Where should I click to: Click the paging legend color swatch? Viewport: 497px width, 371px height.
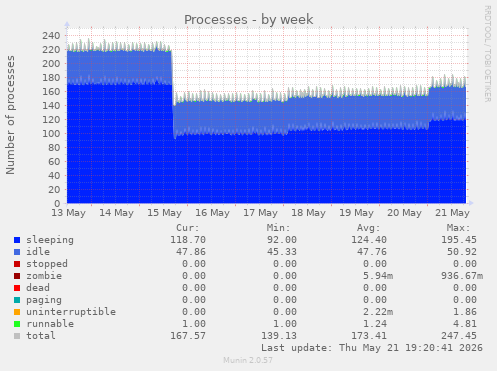[x=17, y=300]
